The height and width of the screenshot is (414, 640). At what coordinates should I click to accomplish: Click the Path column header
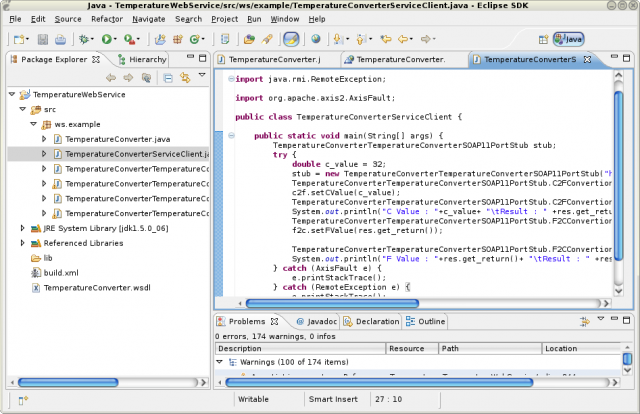tap(490, 349)
